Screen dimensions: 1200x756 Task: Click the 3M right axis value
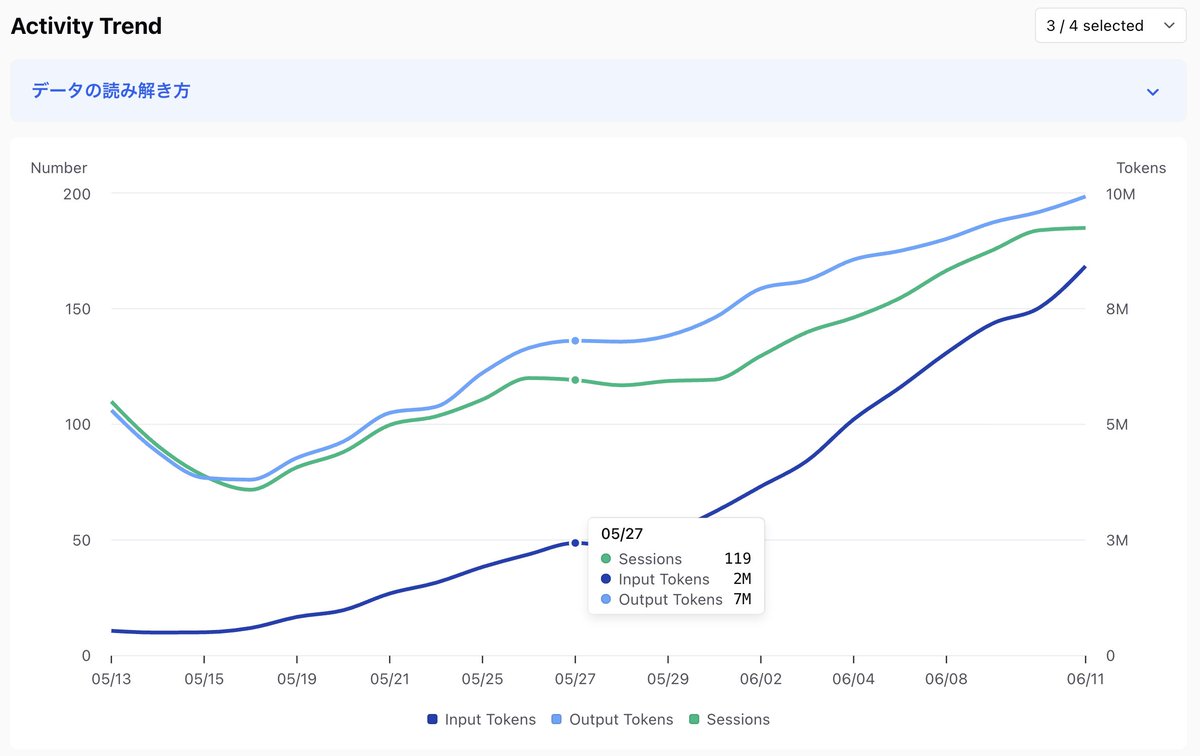tap(1118, 540)
